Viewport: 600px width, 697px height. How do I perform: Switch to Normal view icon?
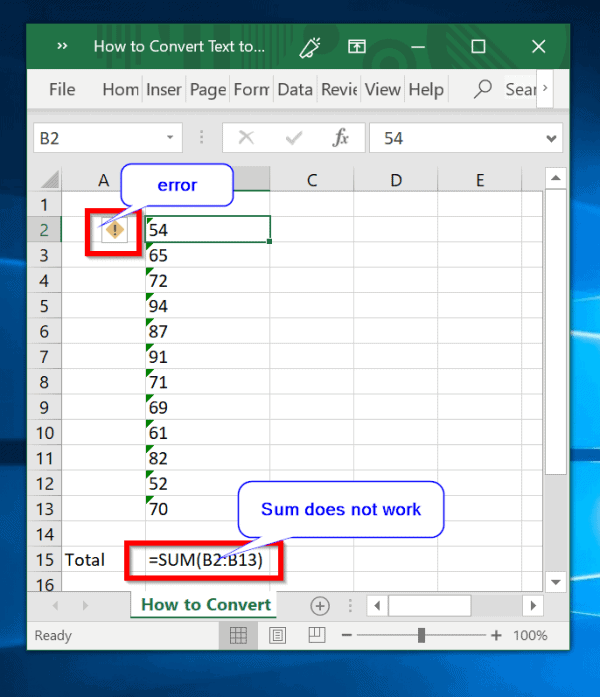(238, 635)
